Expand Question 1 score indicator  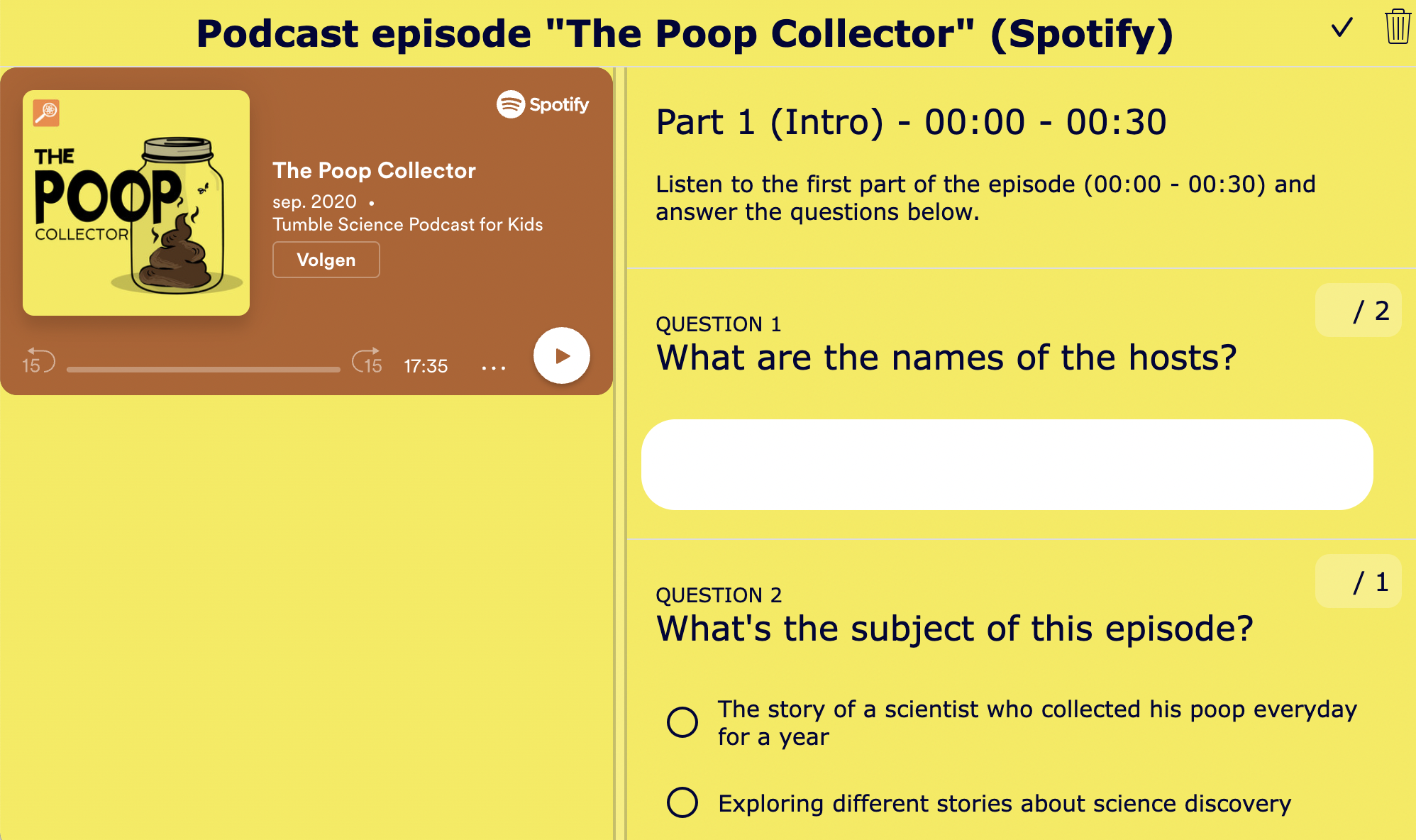pyautogui.click(x=1356, y=310)
